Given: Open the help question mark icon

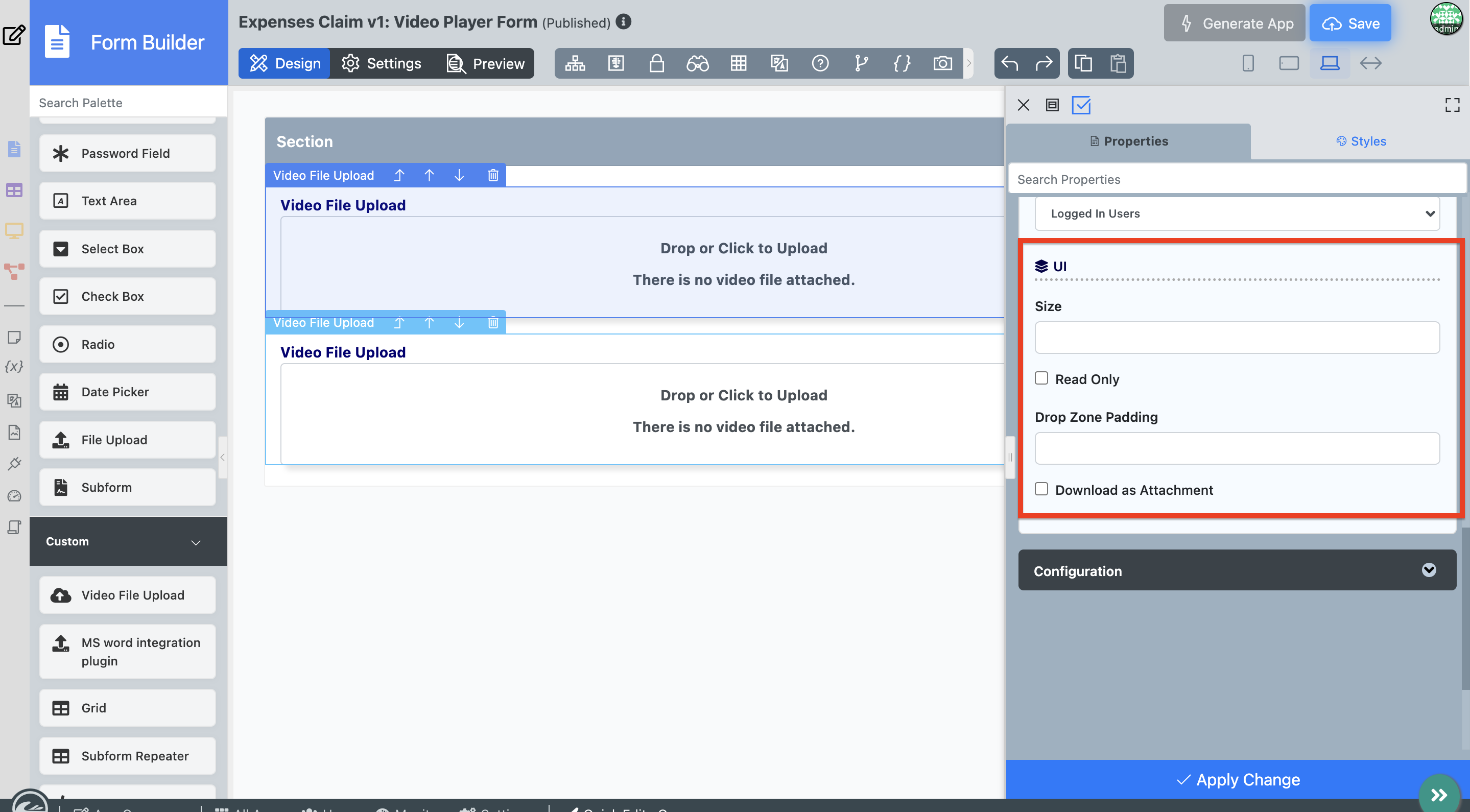Looking at the screenshot, I should click(820, 63).
